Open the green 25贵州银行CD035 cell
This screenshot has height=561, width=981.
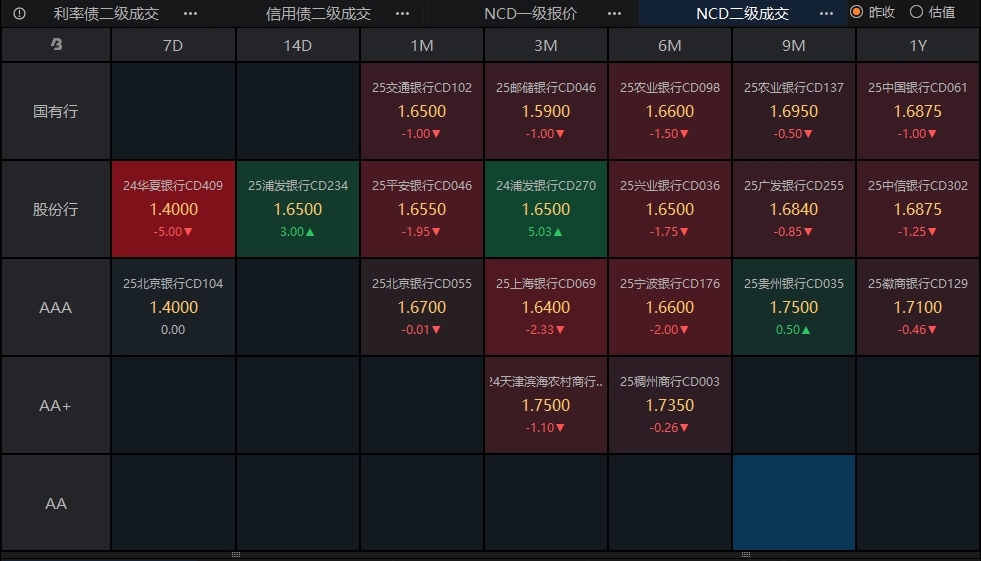click(x=793, y=307)
